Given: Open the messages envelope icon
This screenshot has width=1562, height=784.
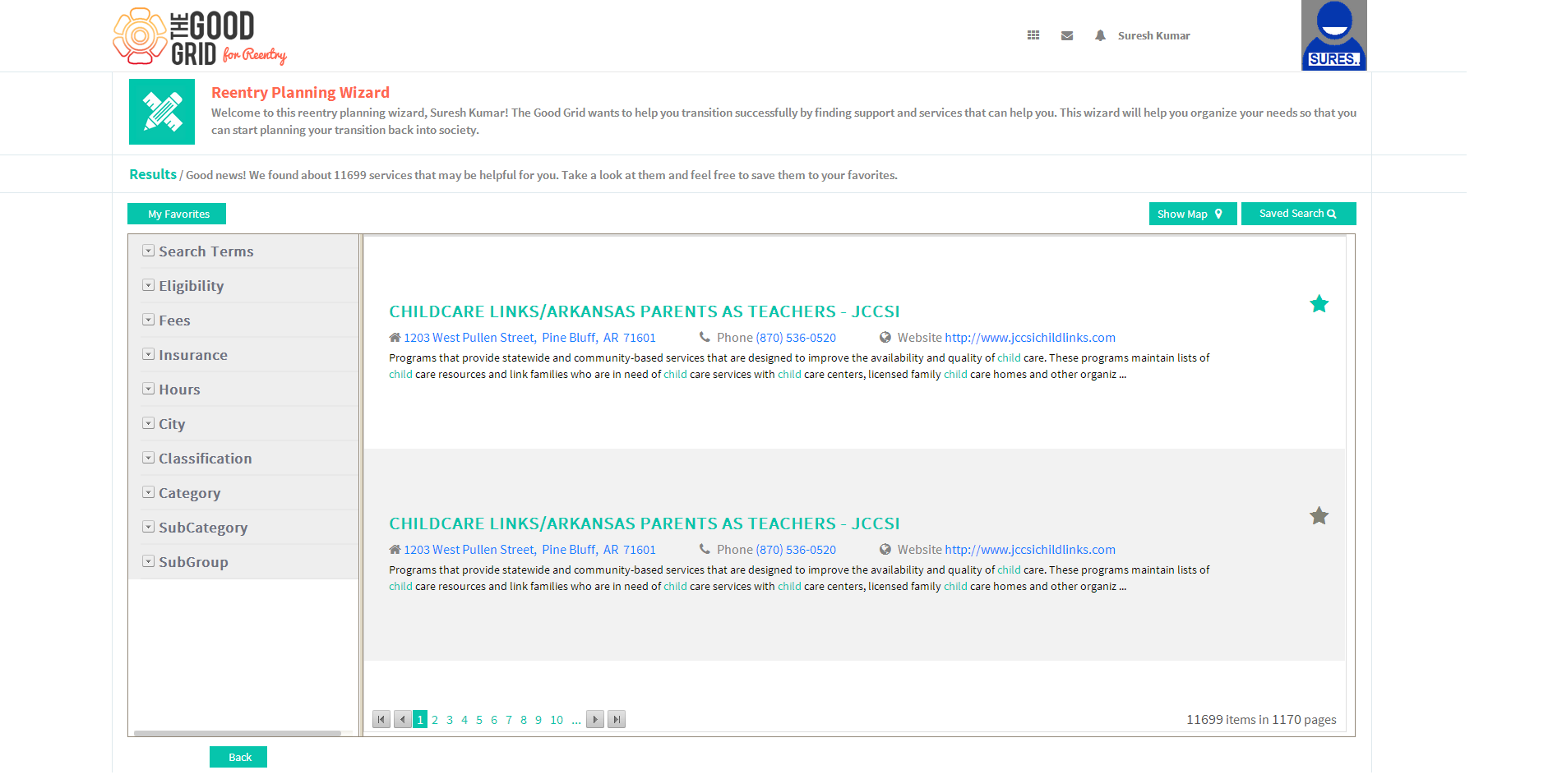Looking at the screenshot, I should 1067,35.
